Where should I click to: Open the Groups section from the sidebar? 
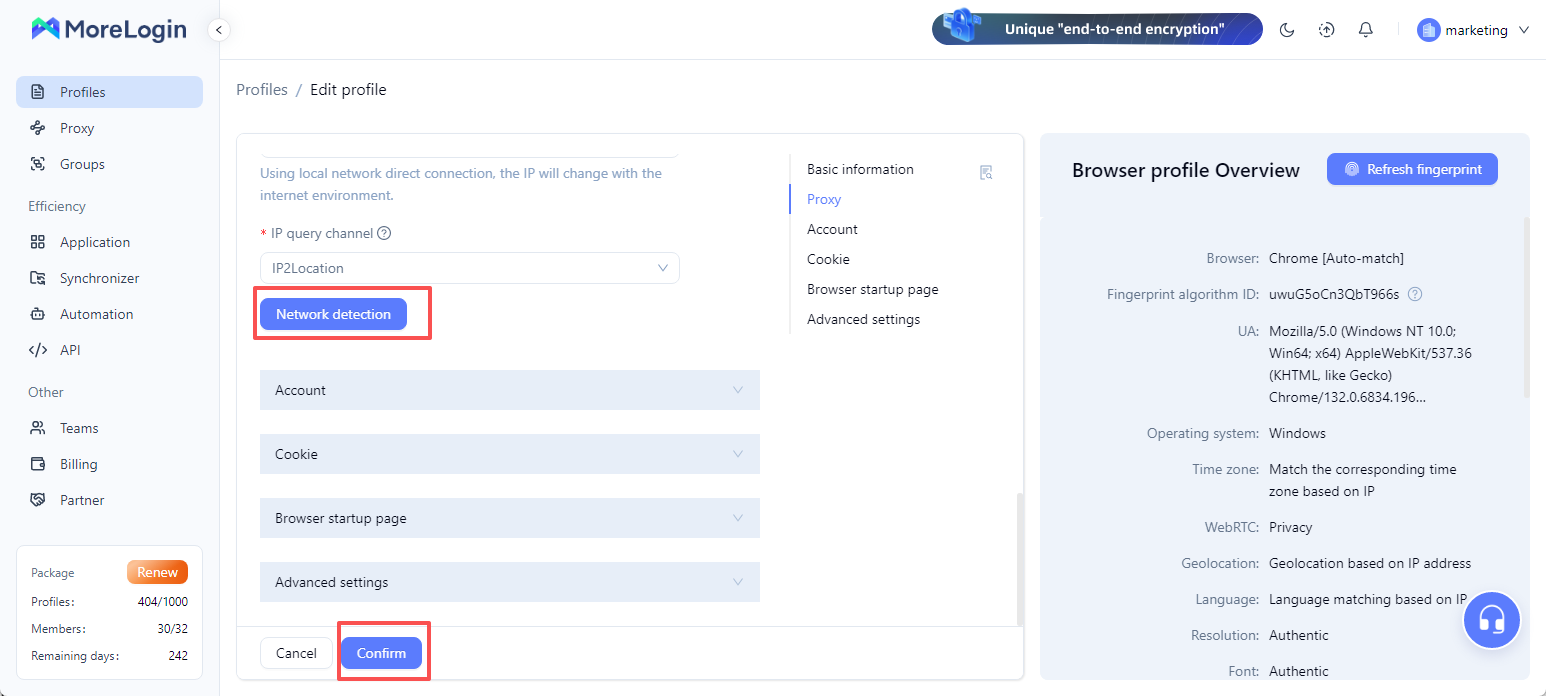[x=82, y=163]
